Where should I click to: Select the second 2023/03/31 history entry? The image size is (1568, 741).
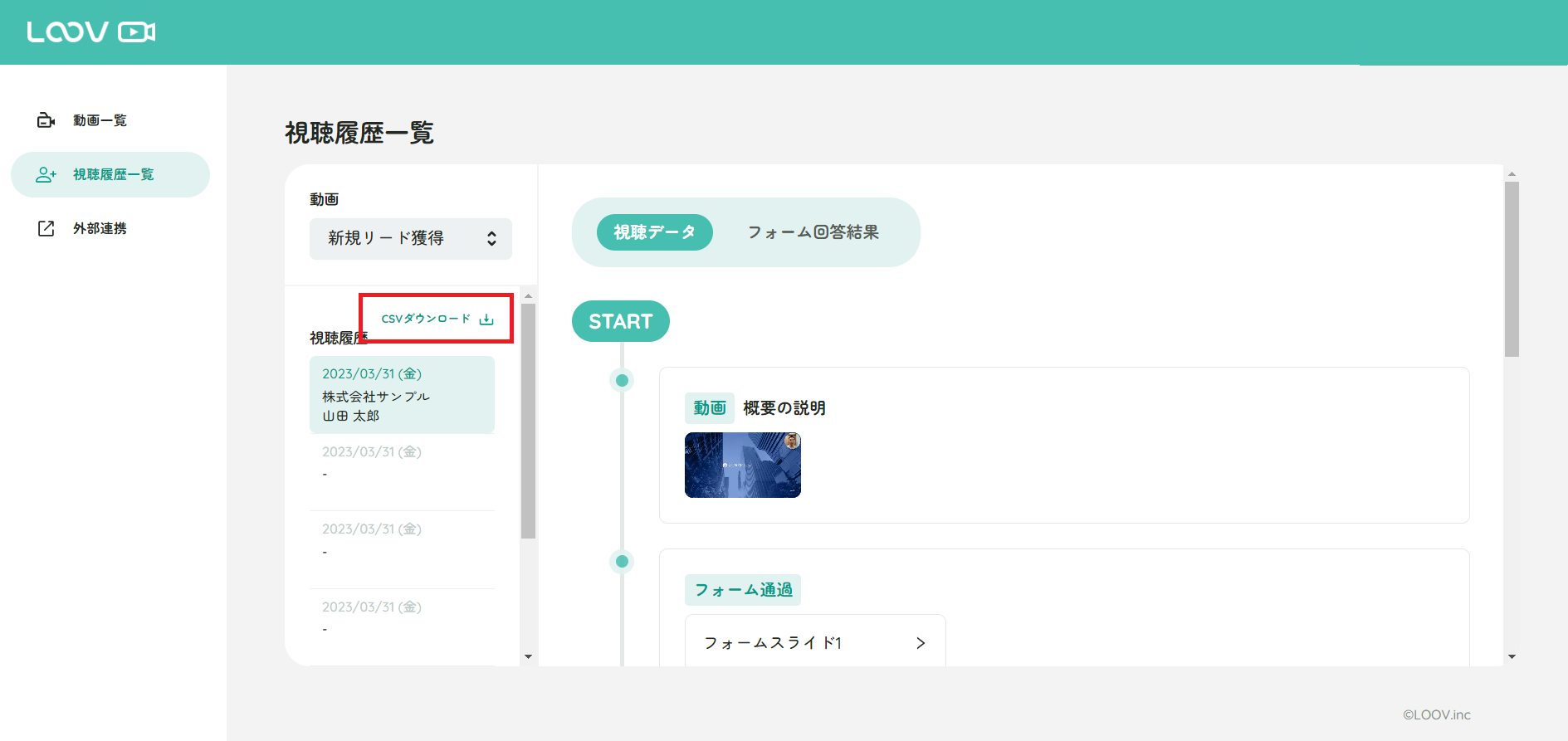[x=402, y=472]
